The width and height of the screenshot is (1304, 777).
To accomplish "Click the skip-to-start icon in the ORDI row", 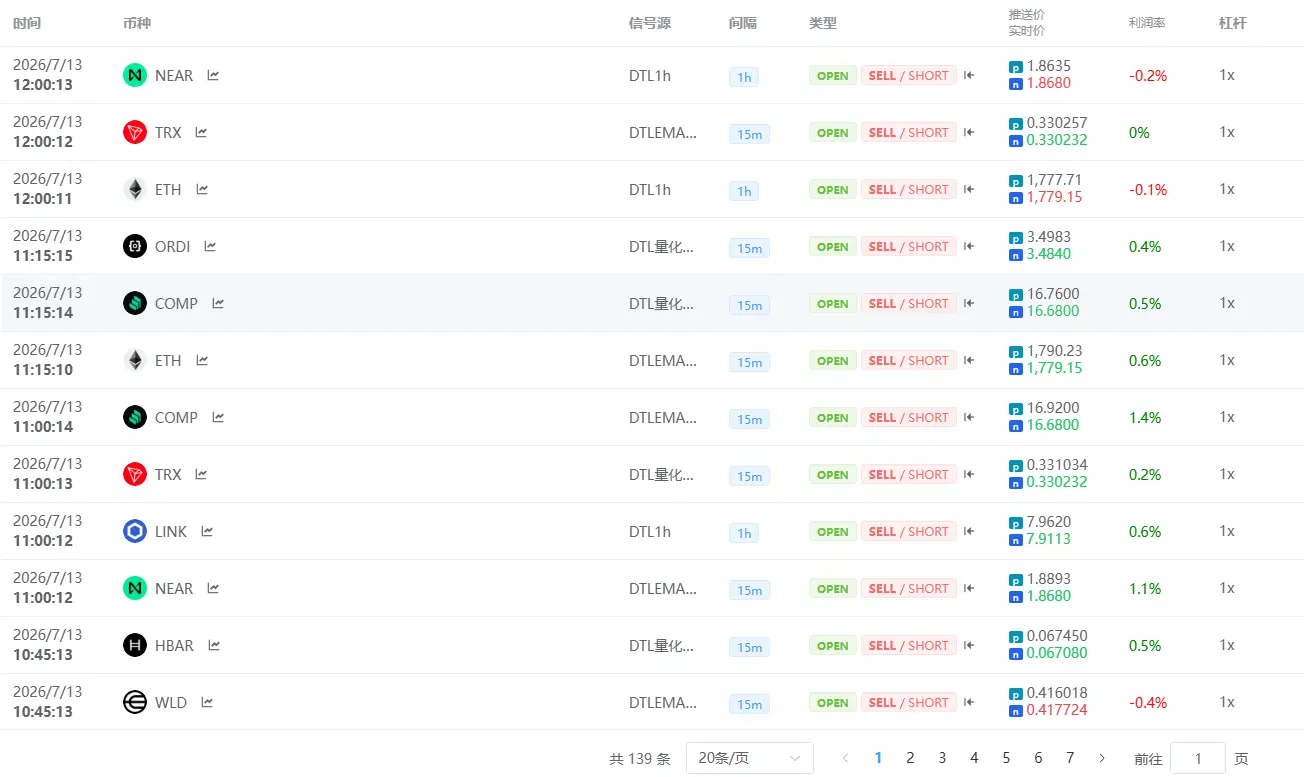I will 969,246.
